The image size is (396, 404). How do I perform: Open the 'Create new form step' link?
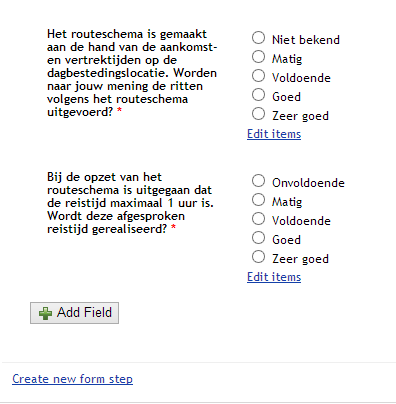point(72,379)
